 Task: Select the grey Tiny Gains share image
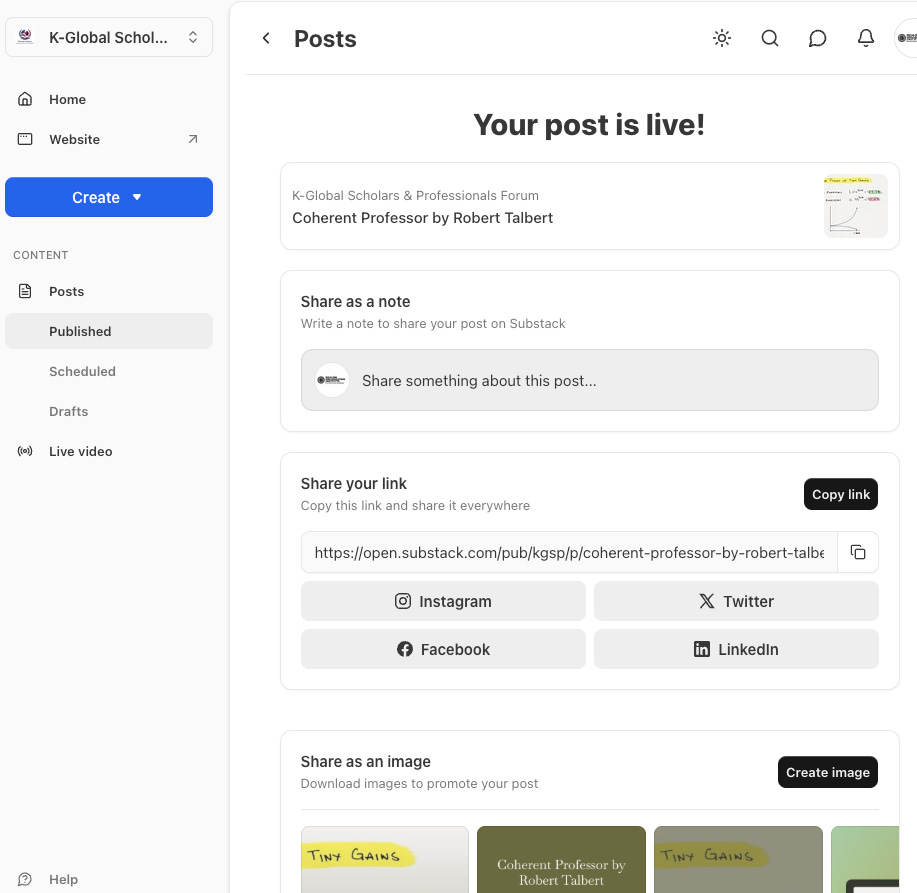click(x=738, y=860)
